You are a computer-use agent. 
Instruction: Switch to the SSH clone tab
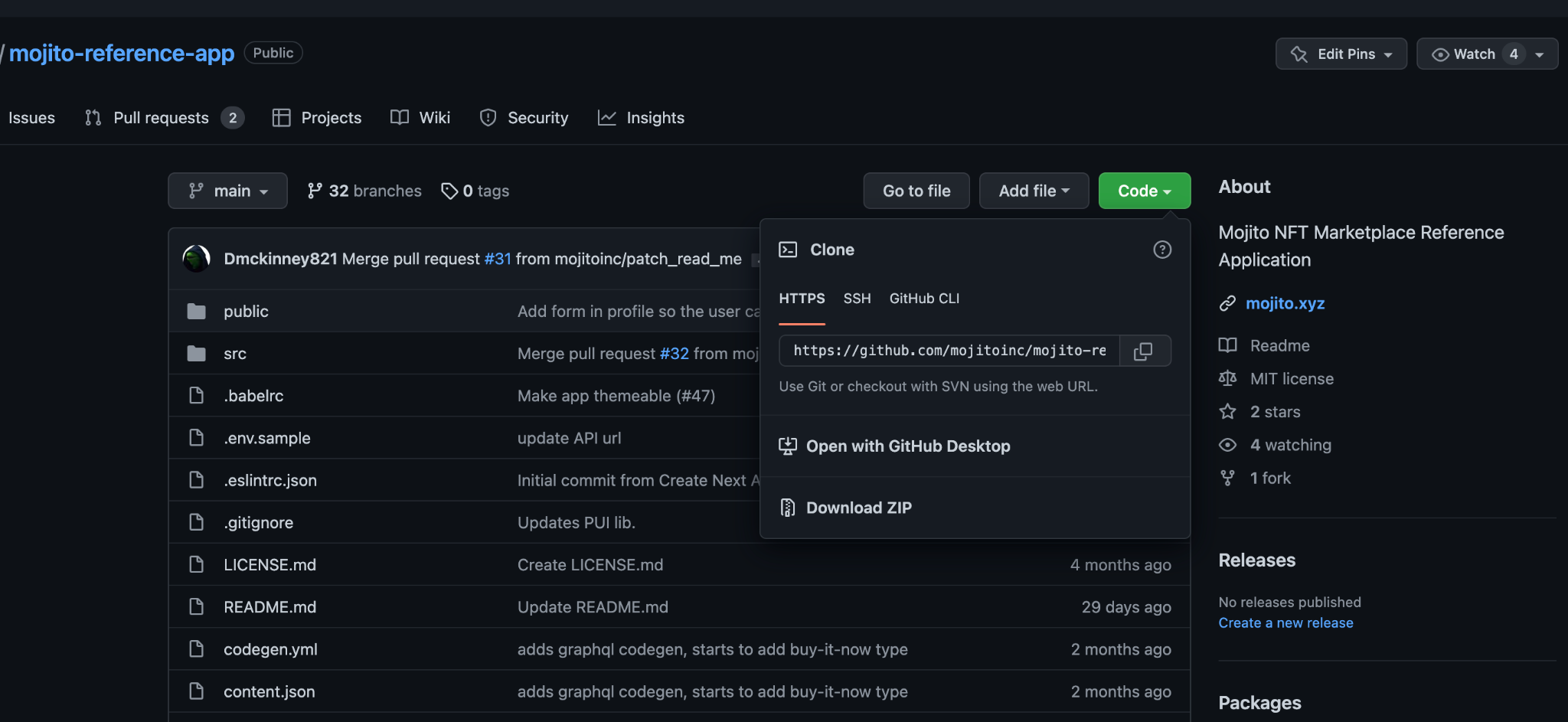pyautogui.click(x=857, y=299)
